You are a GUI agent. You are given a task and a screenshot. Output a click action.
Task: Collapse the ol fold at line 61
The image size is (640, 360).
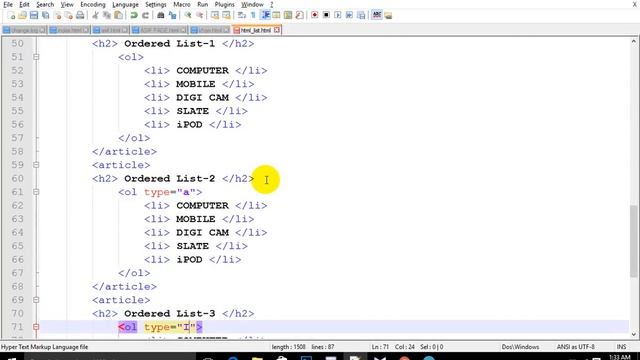coord(36,192)
